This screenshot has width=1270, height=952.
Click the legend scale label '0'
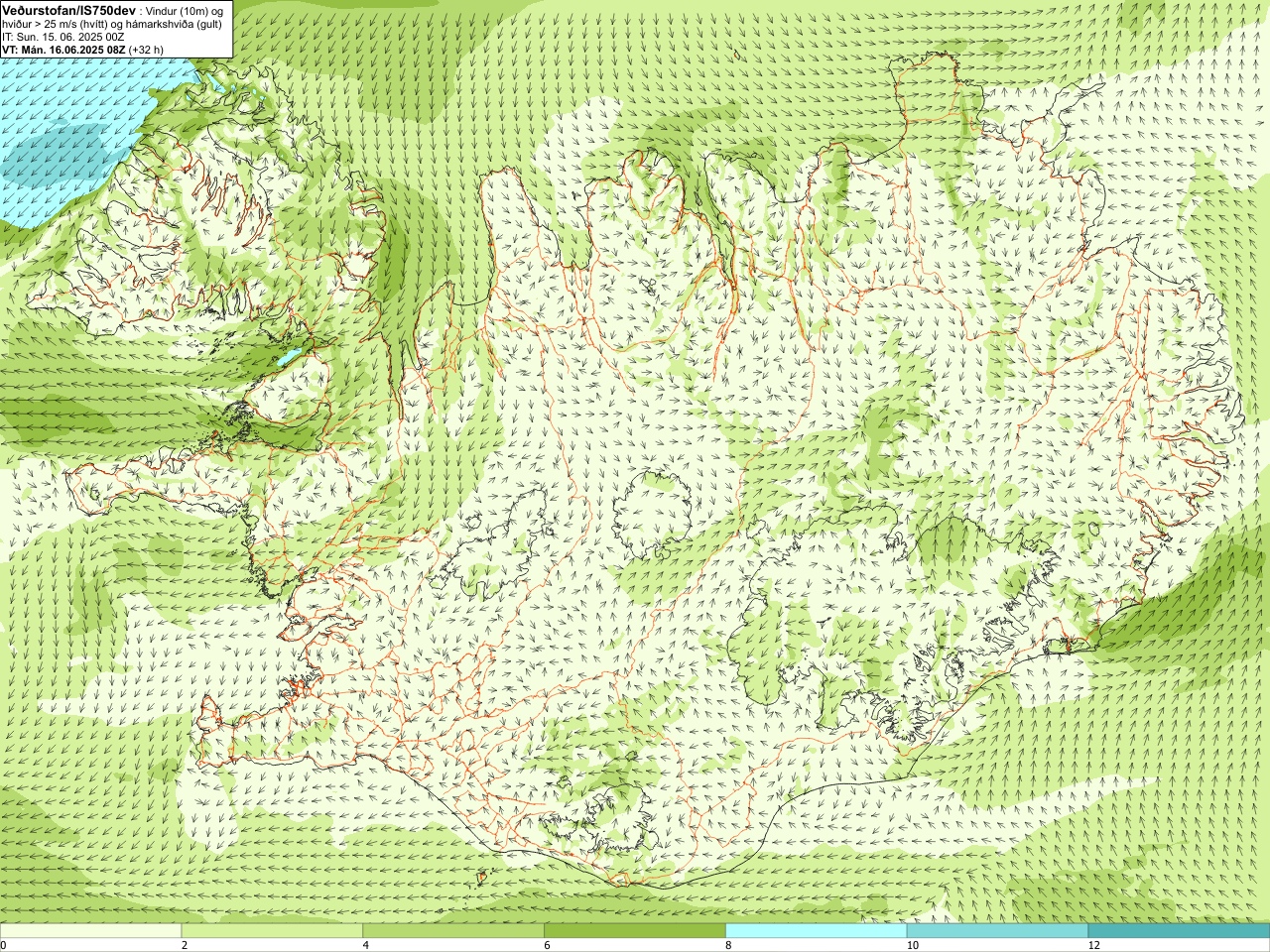(4, 946)
